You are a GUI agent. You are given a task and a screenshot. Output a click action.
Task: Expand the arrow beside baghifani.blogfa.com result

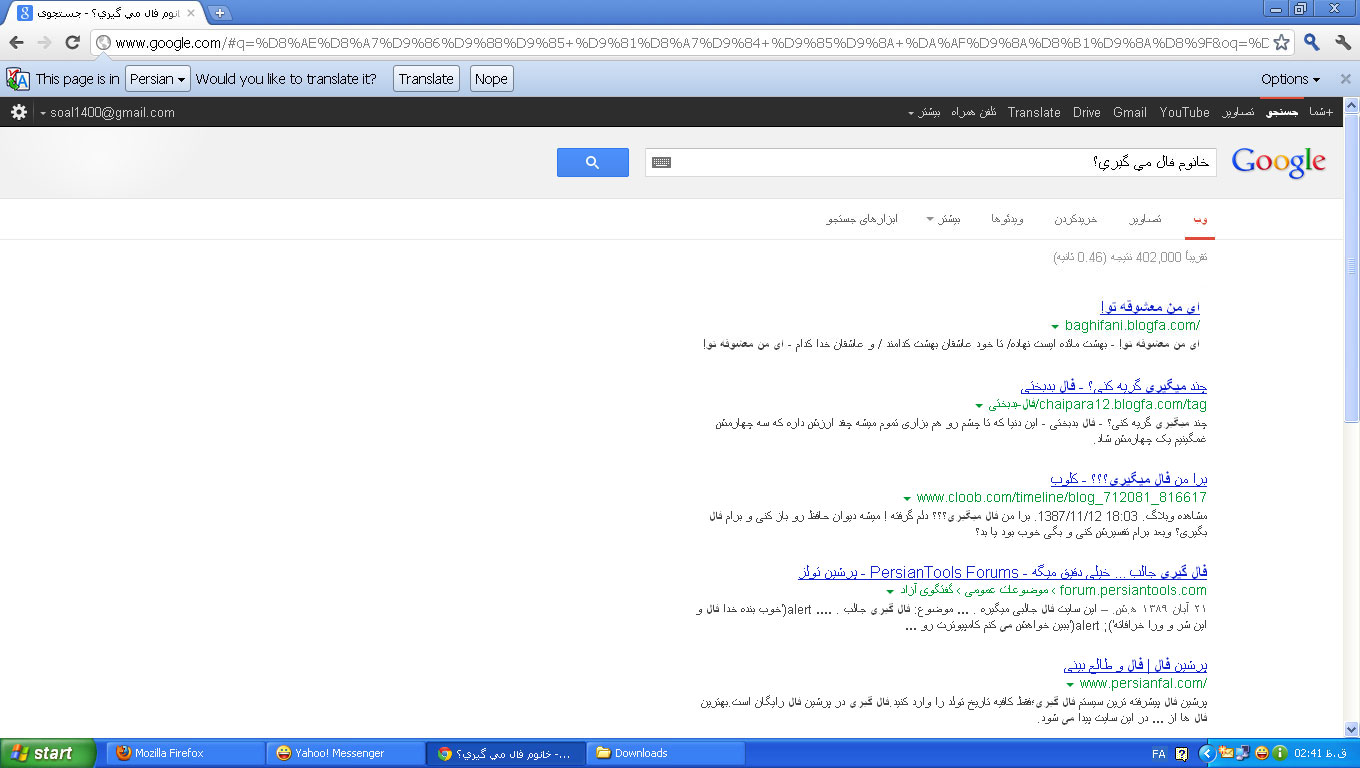[x=1055, y=327]
